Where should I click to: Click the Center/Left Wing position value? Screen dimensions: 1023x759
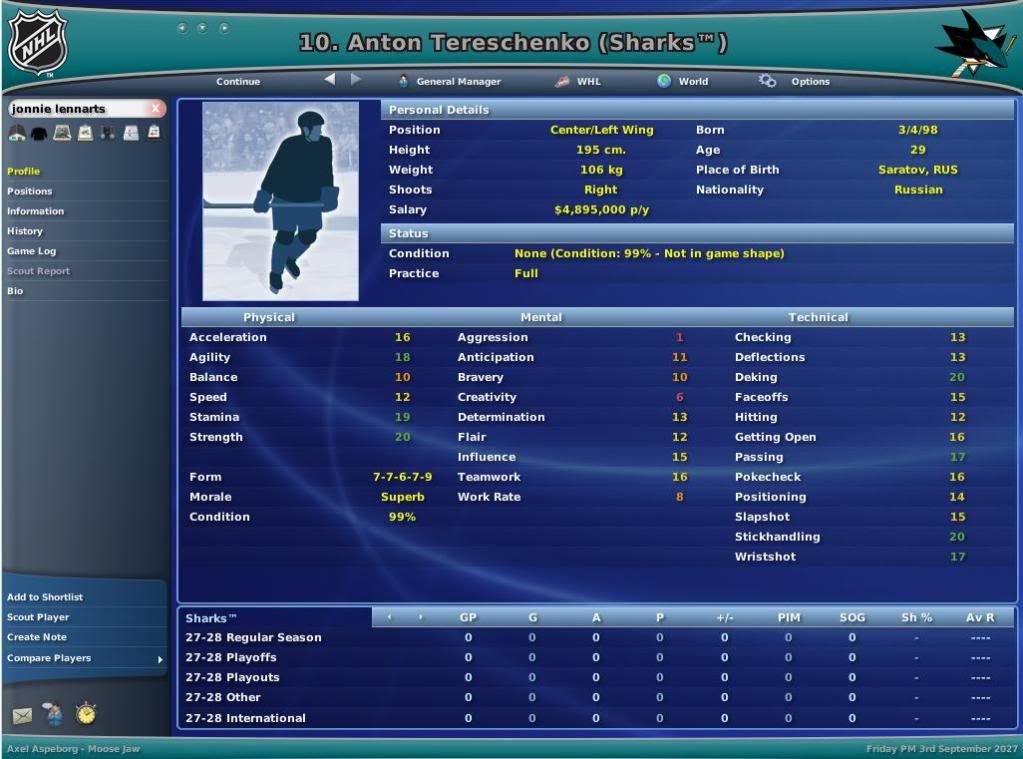click(602, 130)
